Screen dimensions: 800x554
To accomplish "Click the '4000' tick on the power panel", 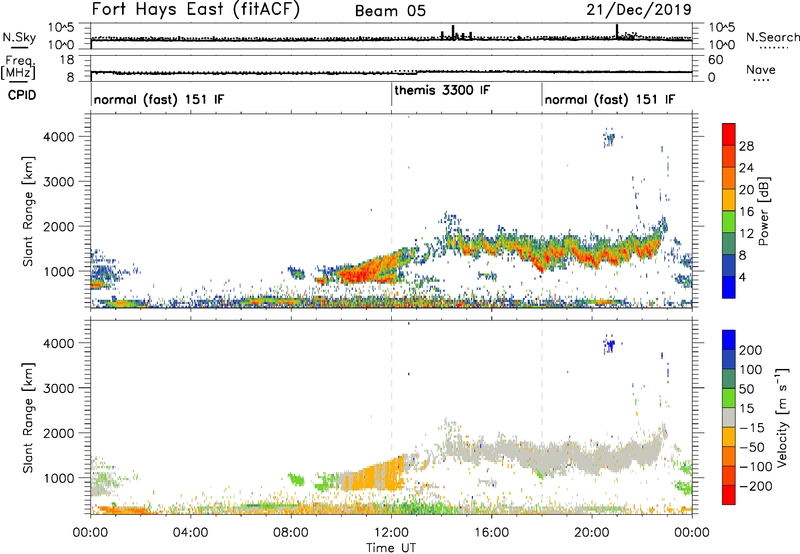I will (59, 137).
